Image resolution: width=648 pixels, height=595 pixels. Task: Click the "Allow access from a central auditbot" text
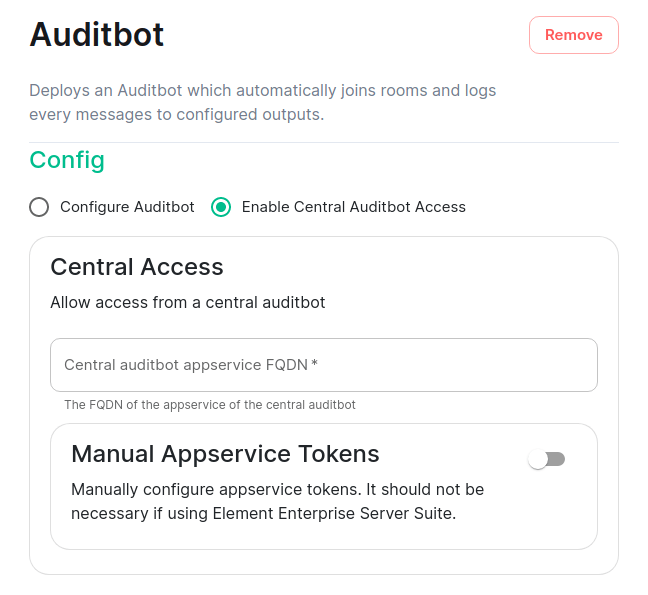(x=187, y=302)
